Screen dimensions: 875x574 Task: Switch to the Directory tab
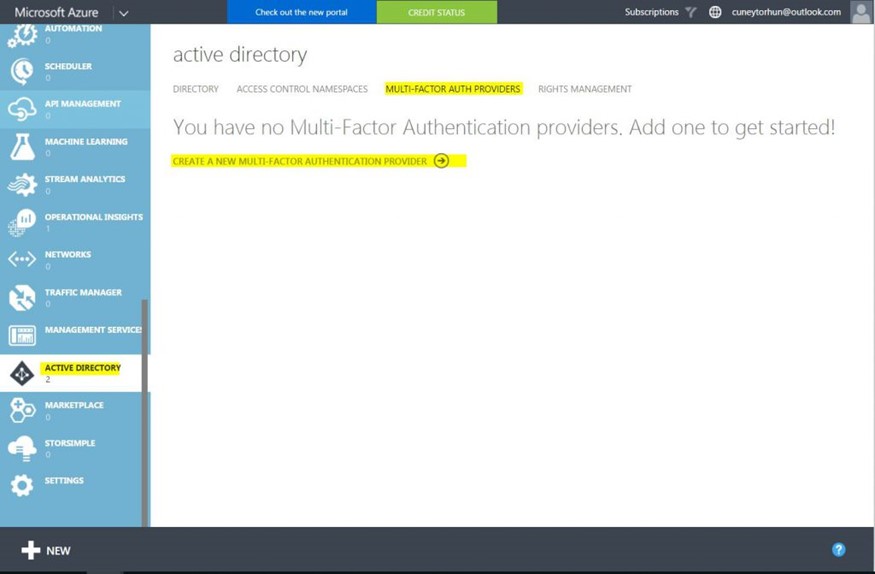(x=196, y=89)
